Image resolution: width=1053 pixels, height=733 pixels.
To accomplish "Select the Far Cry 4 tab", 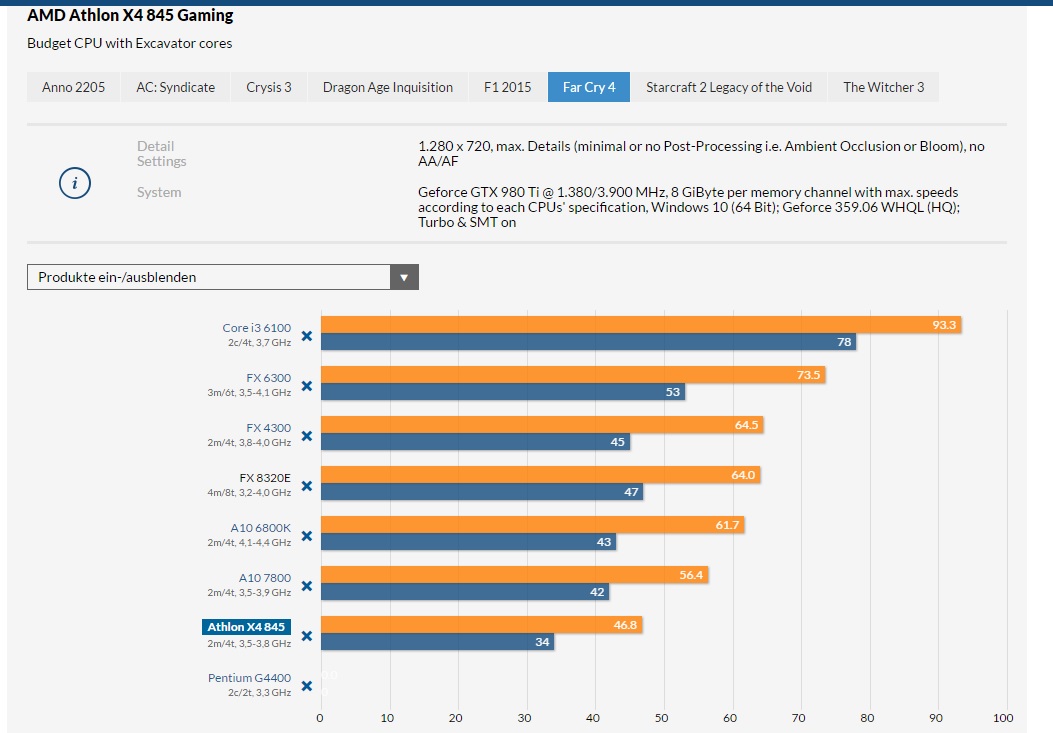I will click(x=589, y=87).
